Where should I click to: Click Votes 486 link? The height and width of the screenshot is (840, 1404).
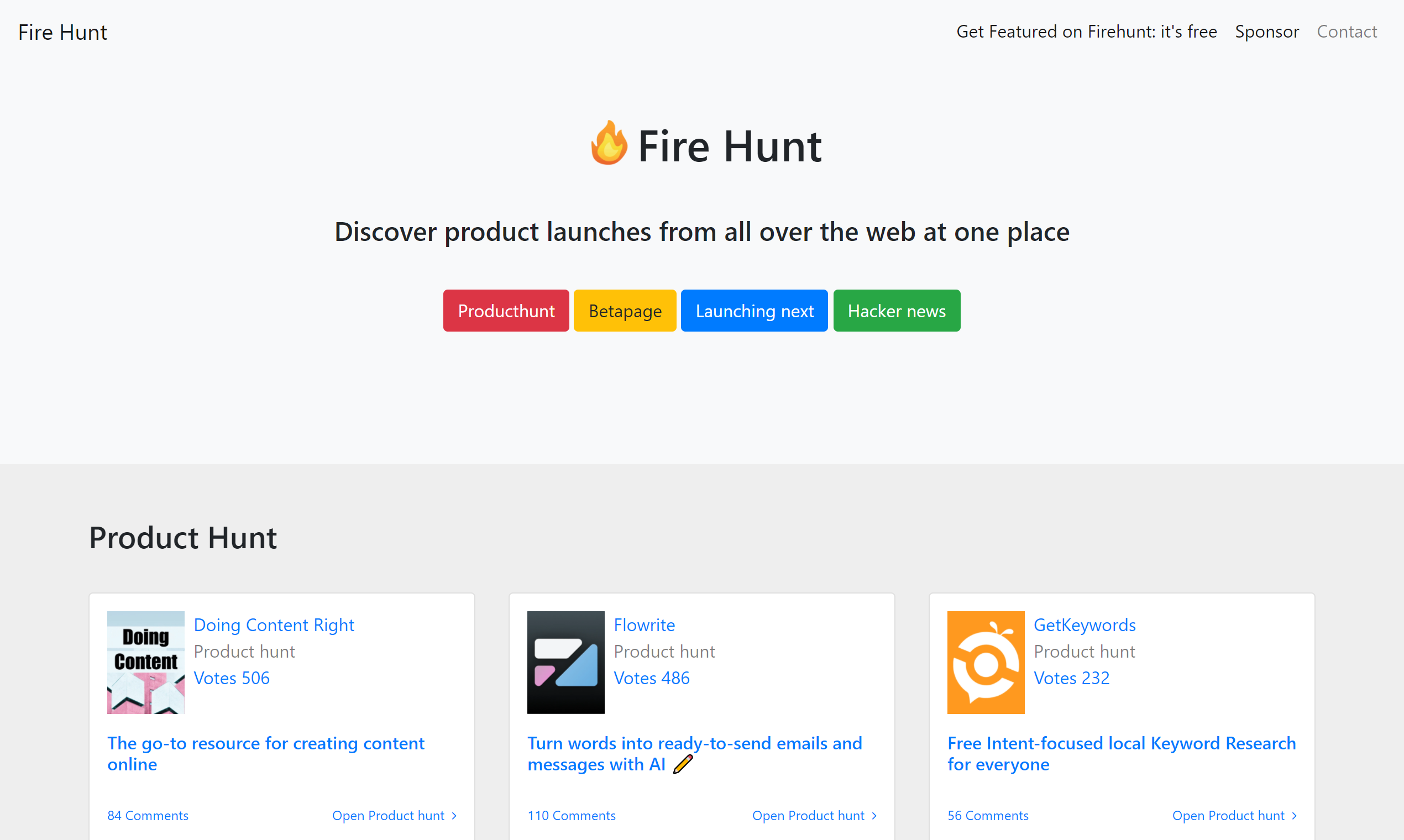click(x=652, y=678)
